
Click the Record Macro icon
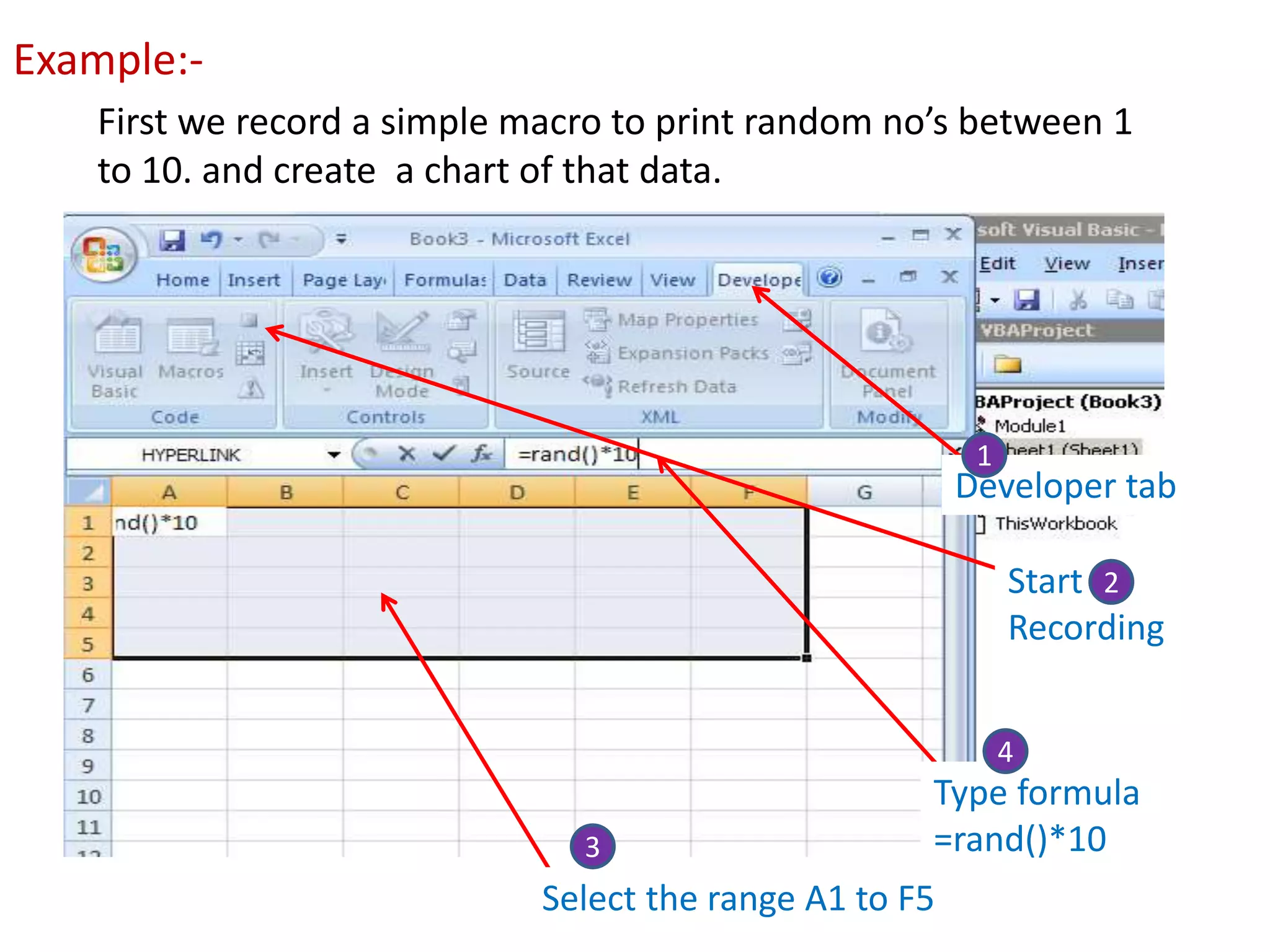pyautogui.click(x=249, y=320)
